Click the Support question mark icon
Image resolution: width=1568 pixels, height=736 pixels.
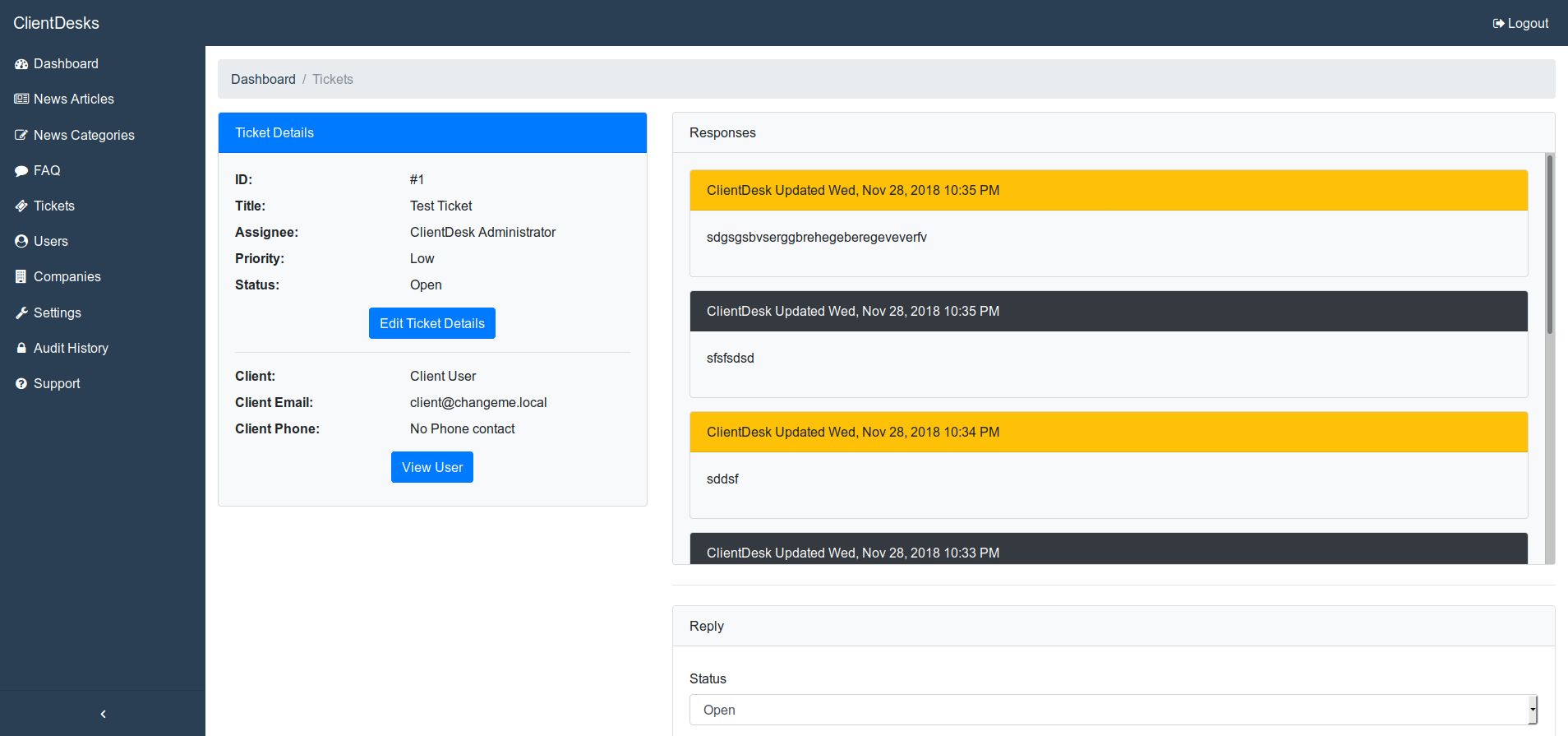click(x=21, y=384)
